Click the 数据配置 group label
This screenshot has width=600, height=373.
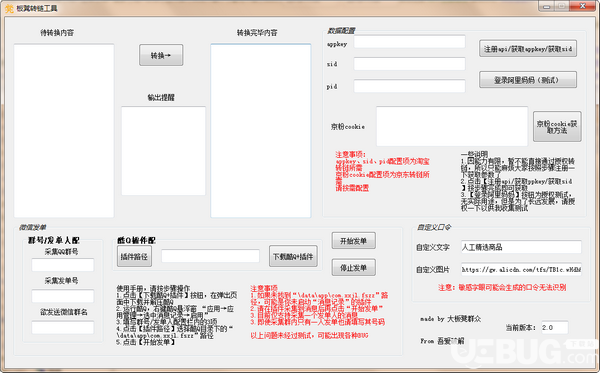[x=341, y=31]
